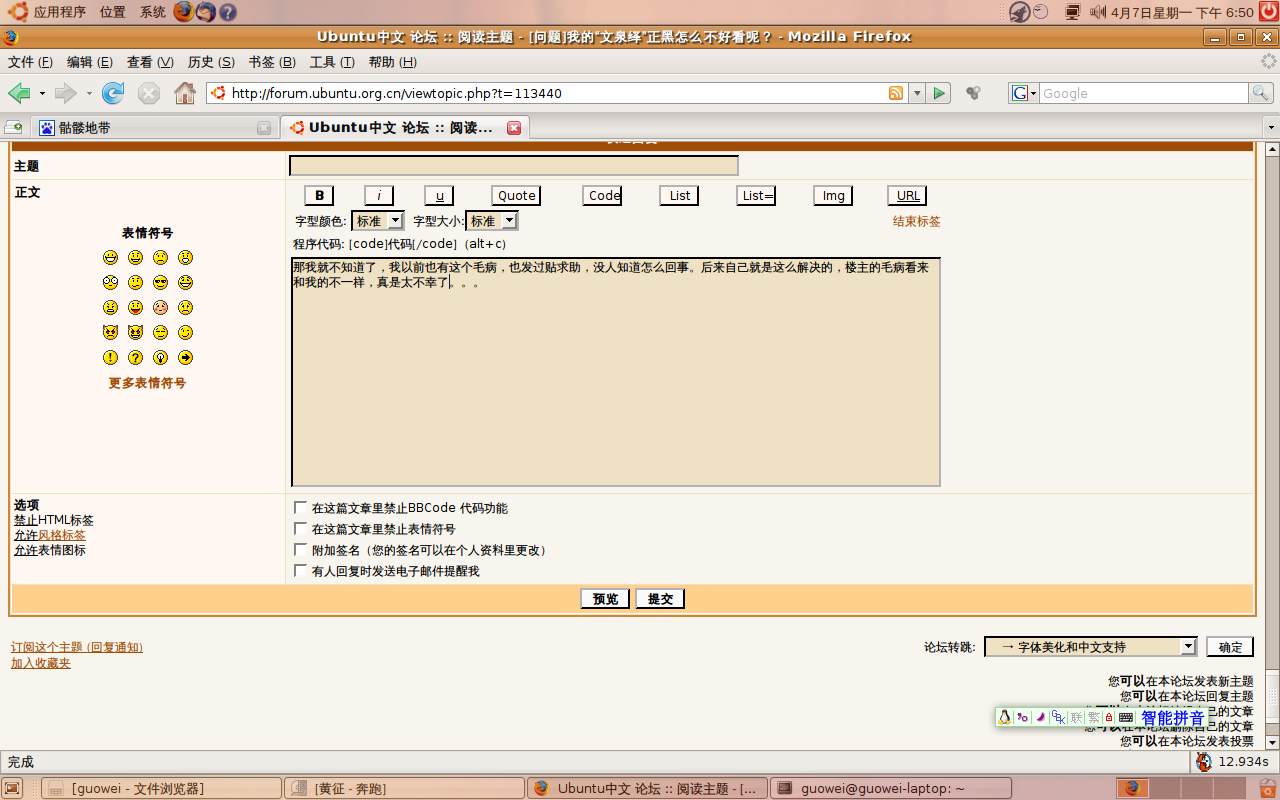Screen dimensions: 1280x800
Task: Switch to the guowei@guowei-laptop terminal in the taskbar
Action: [x=893, y=788]
